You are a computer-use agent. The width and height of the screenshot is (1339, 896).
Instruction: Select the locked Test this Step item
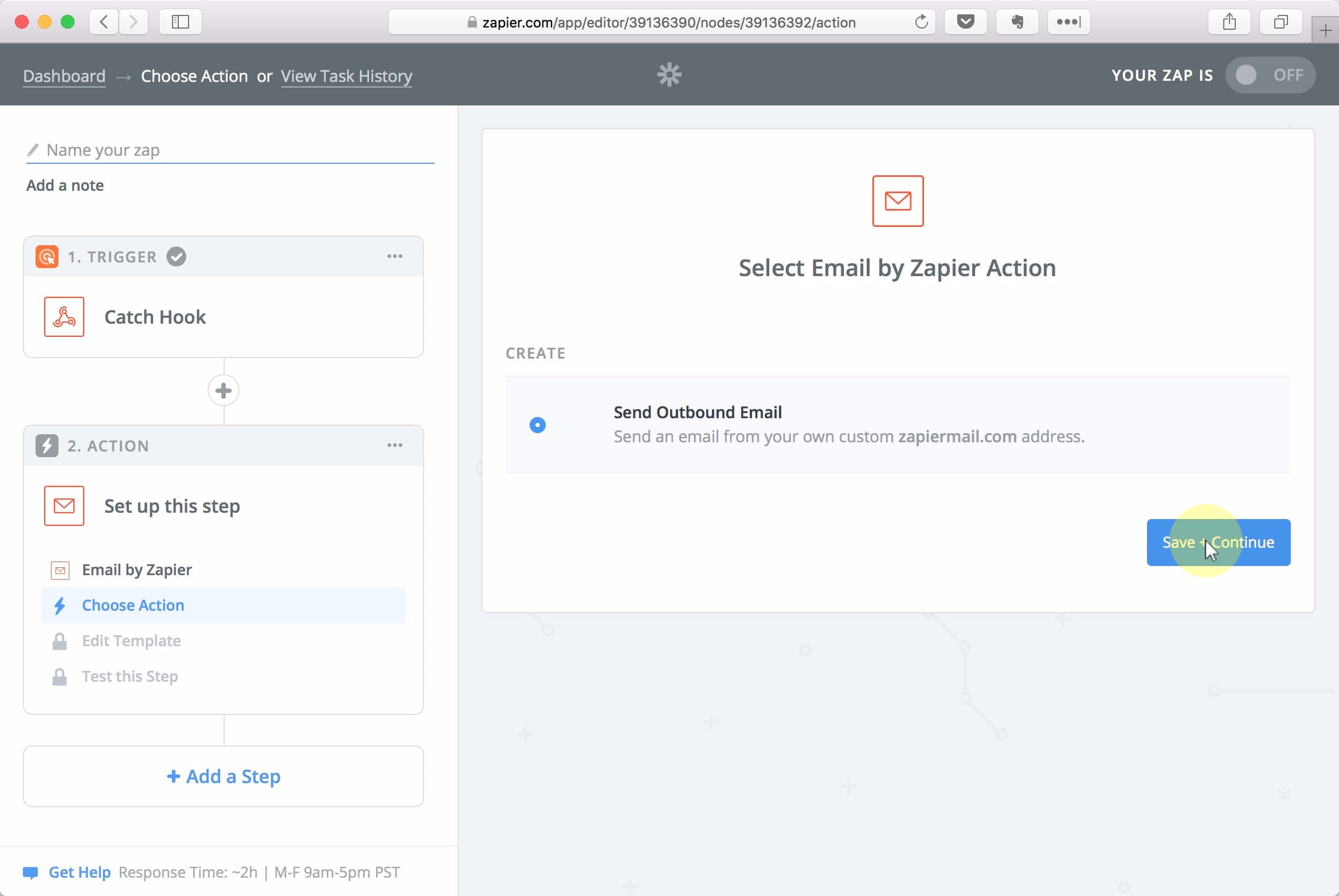(x=224, y=677)
